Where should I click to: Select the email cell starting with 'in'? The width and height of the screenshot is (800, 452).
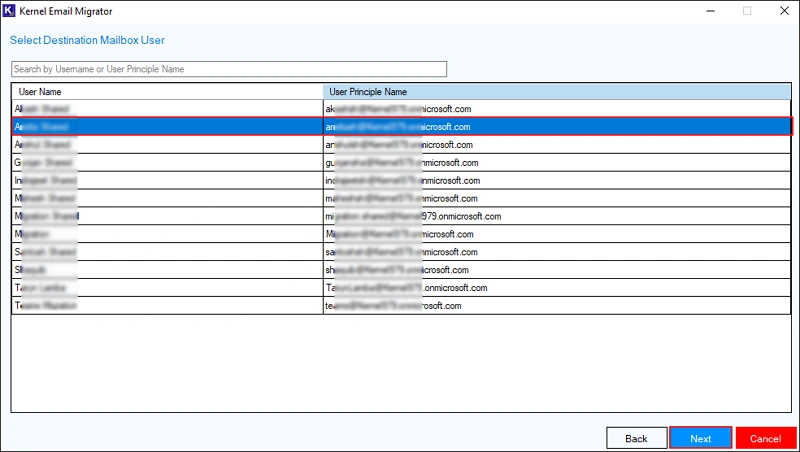[x=557, y=181]
